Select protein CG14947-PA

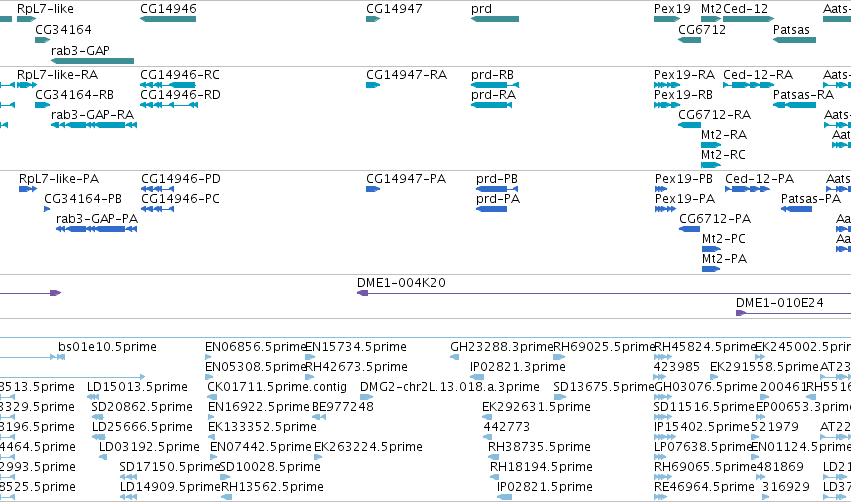[x=373, y=189]
